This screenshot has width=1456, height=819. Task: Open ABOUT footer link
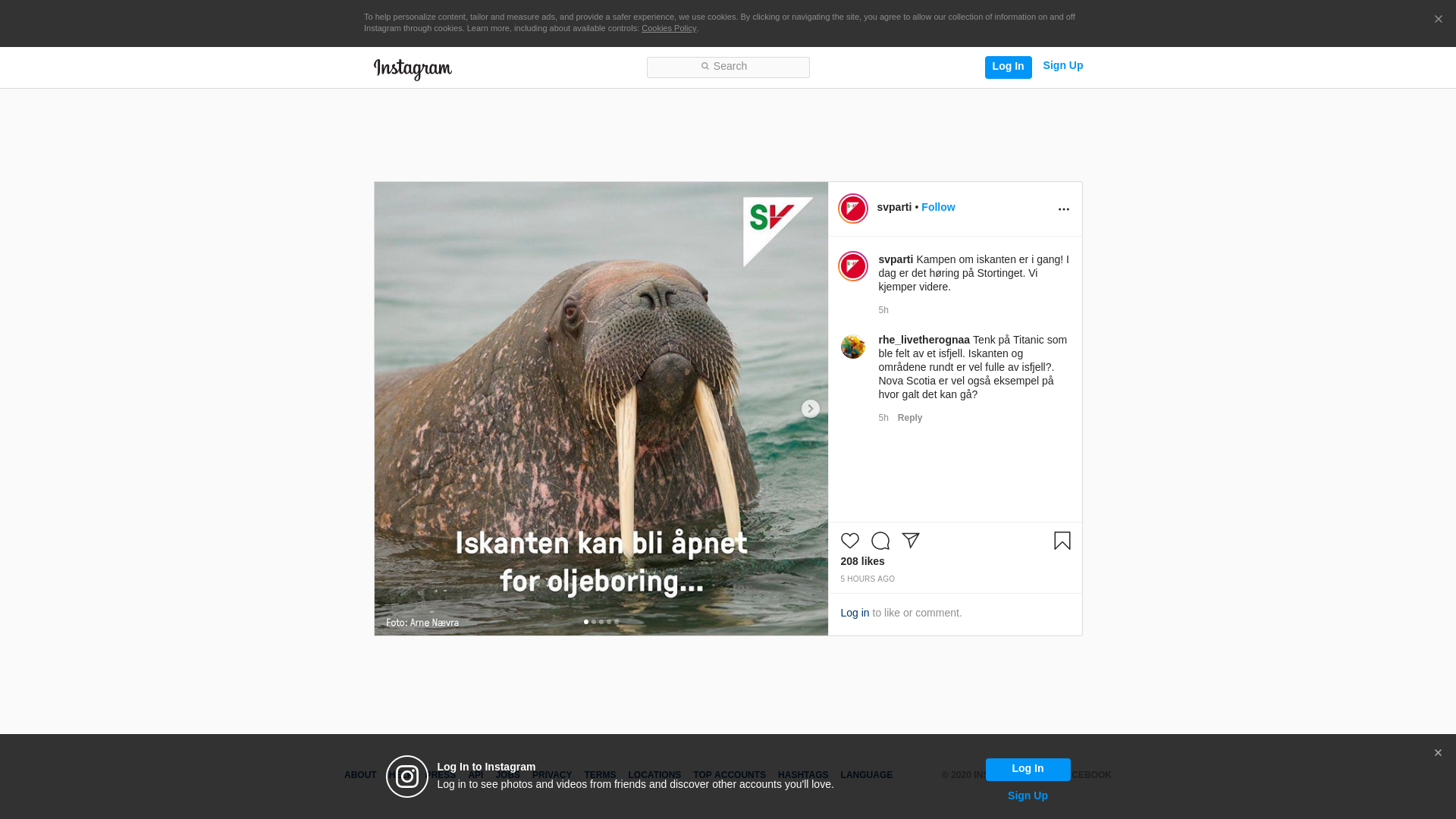click(x=360, y=775)
